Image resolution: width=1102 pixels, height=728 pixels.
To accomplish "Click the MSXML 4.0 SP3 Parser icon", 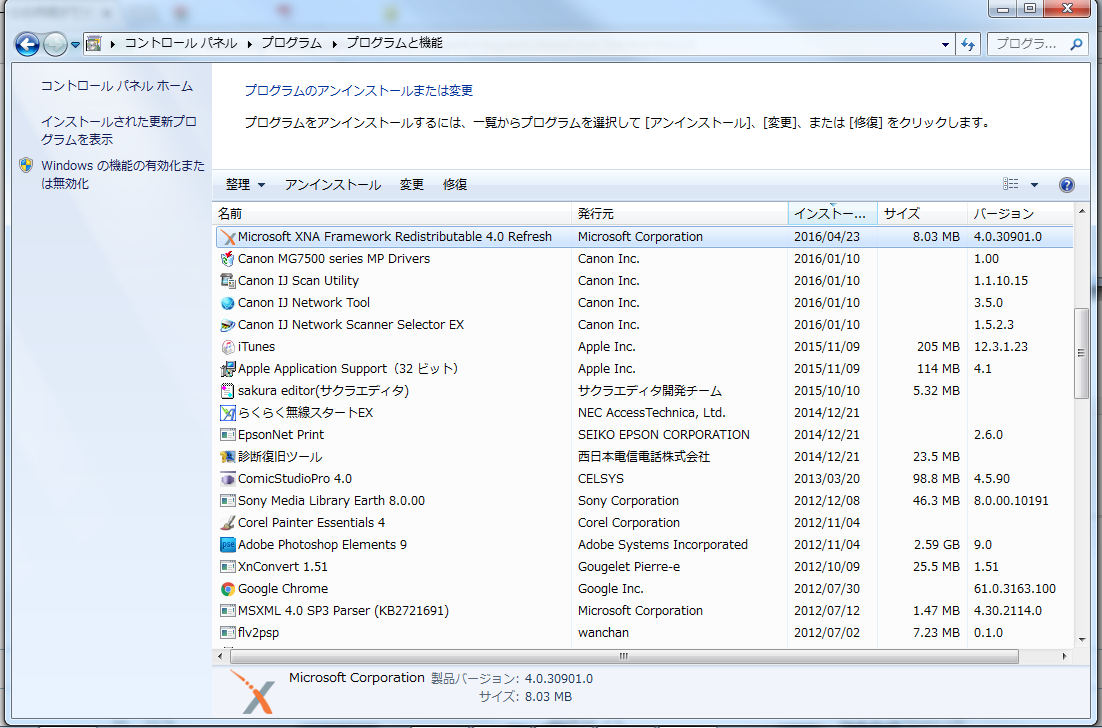I will [x=228, y=611].
